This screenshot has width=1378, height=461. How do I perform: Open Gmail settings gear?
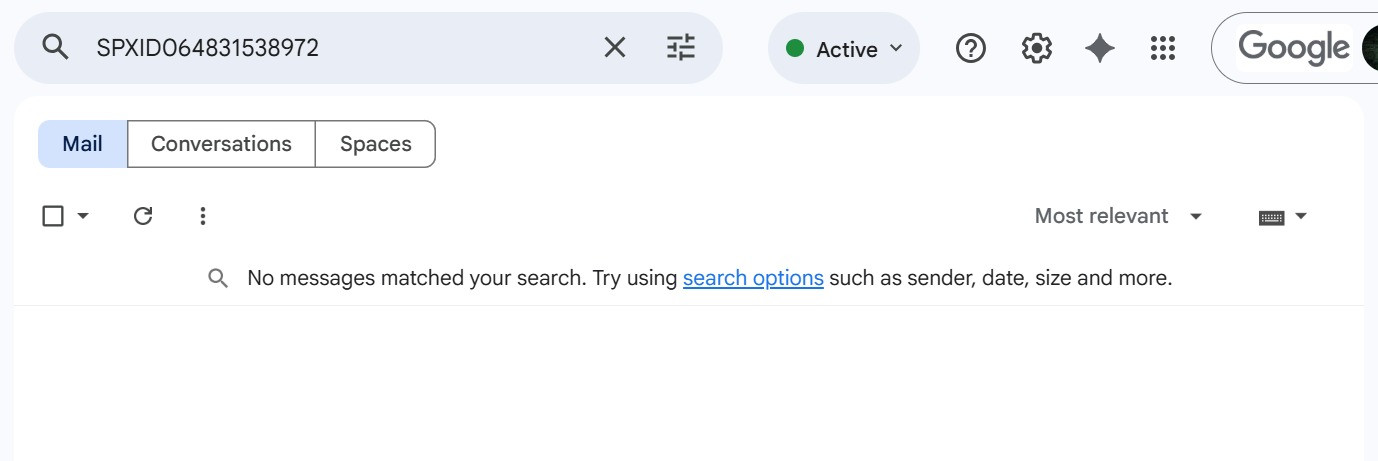click(1037, 48)
